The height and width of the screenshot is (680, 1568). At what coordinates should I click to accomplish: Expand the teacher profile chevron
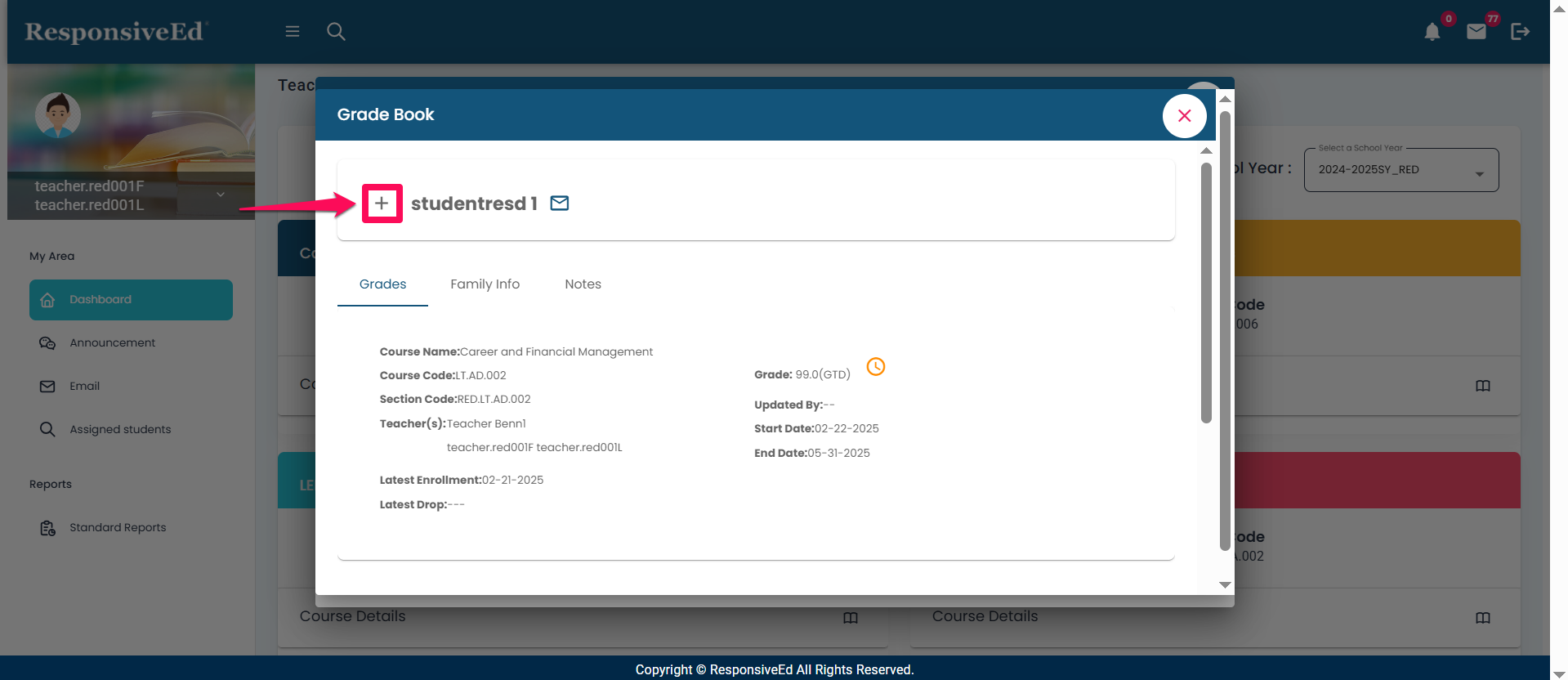tap(221, 195)
